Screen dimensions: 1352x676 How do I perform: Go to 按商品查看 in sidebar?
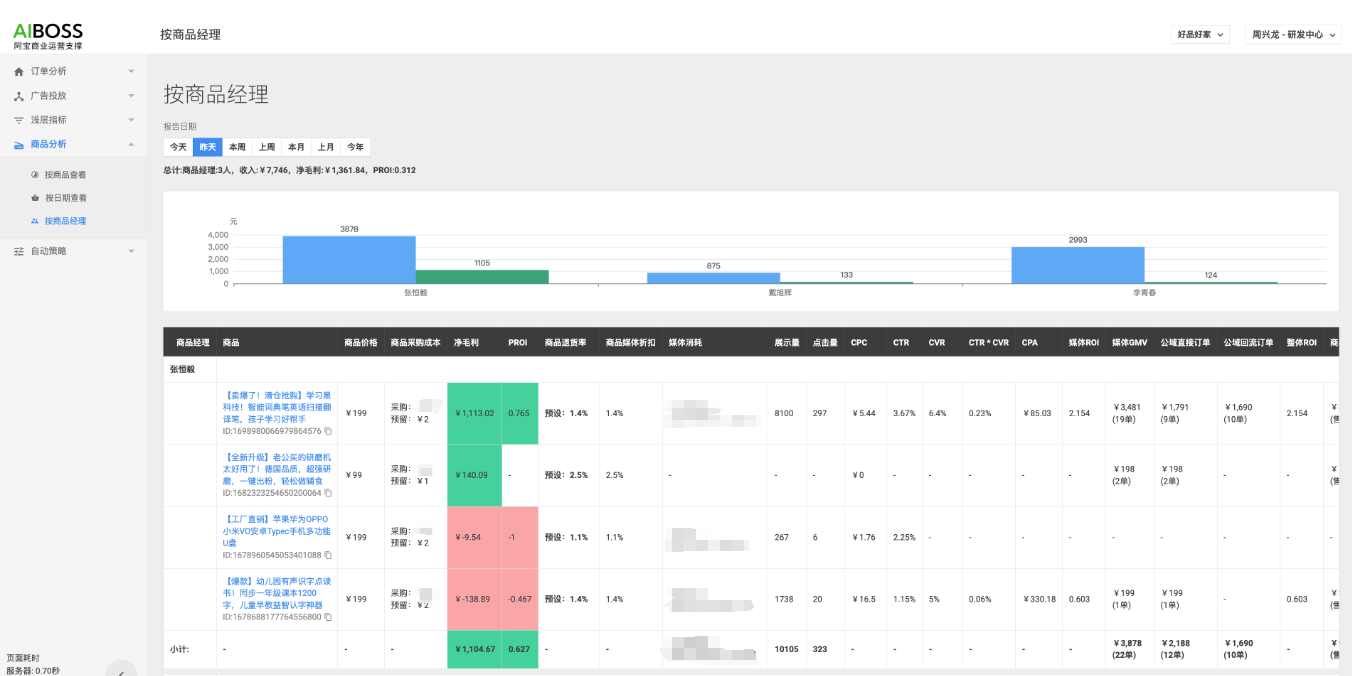click(x=65, y=175)
